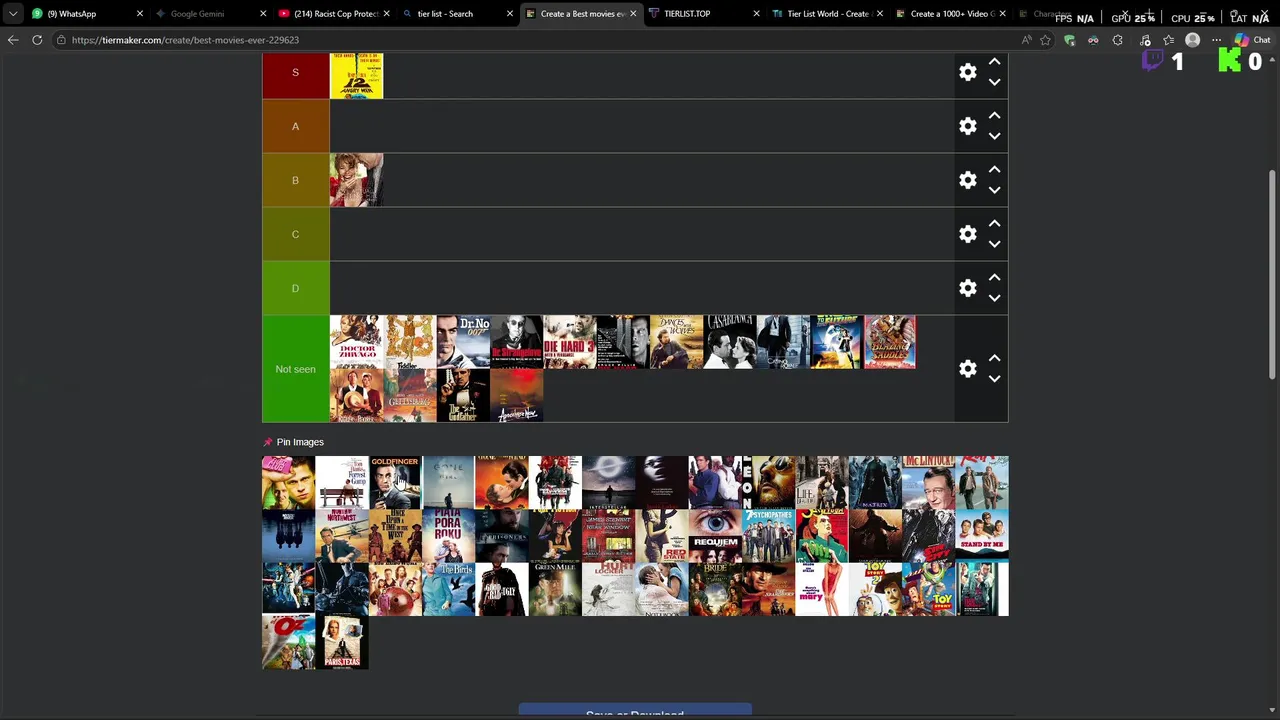The height and width of the screenshot is (720, 1280).
Task: Click the A tier label
Action: tap(295, 126)
